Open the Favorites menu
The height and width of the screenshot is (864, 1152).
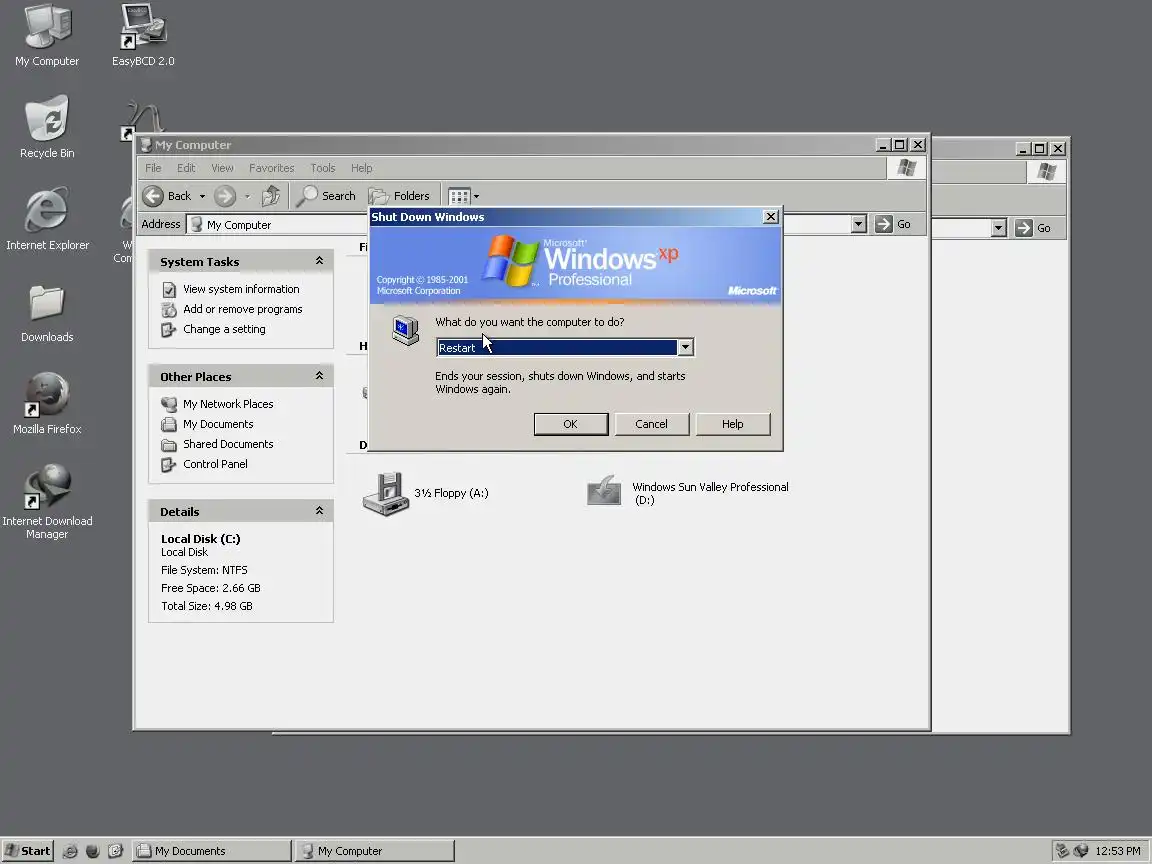[x=271, y=168]
